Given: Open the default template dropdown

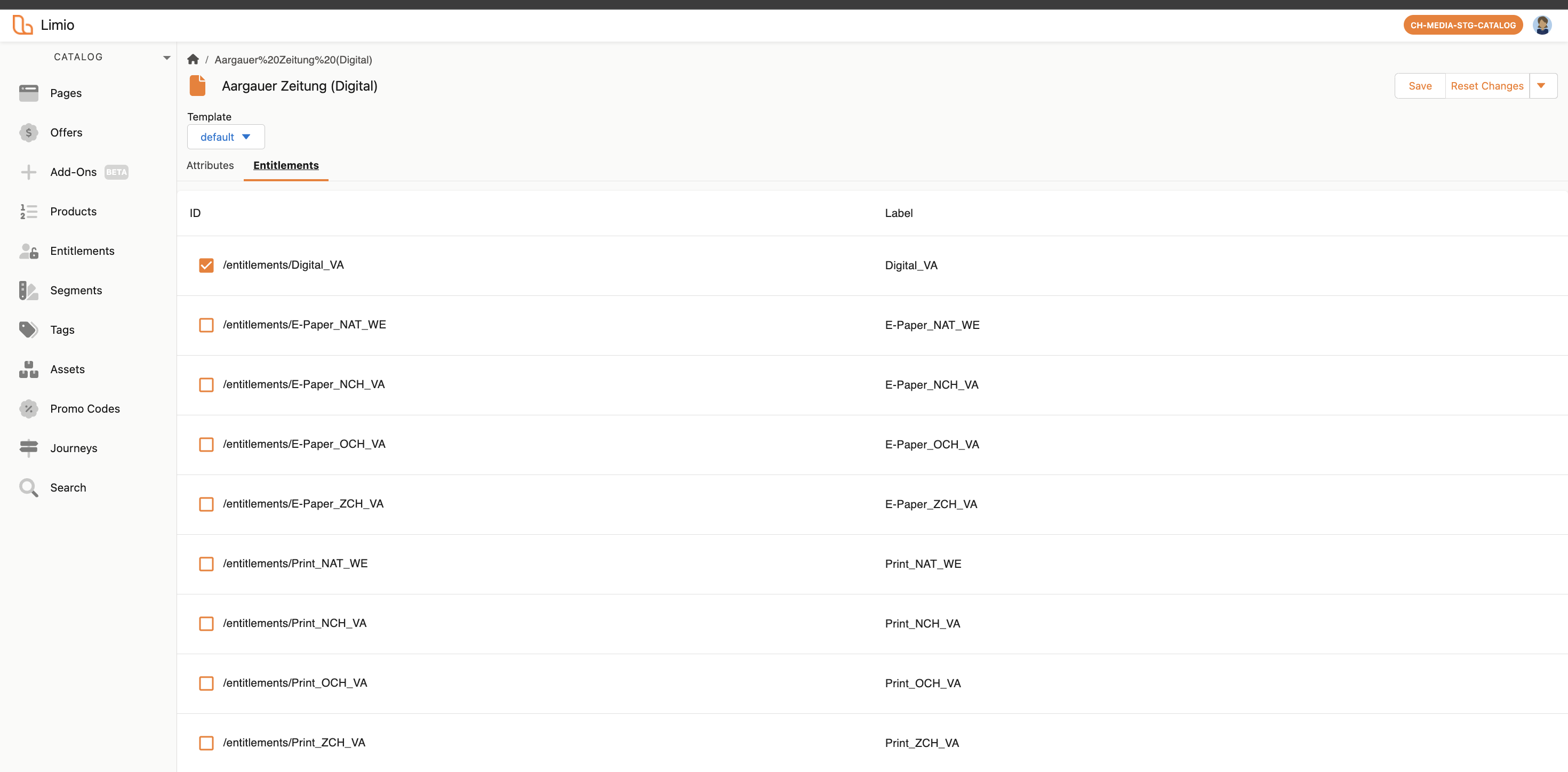Looking at the screenshot, I should point(226,137).
